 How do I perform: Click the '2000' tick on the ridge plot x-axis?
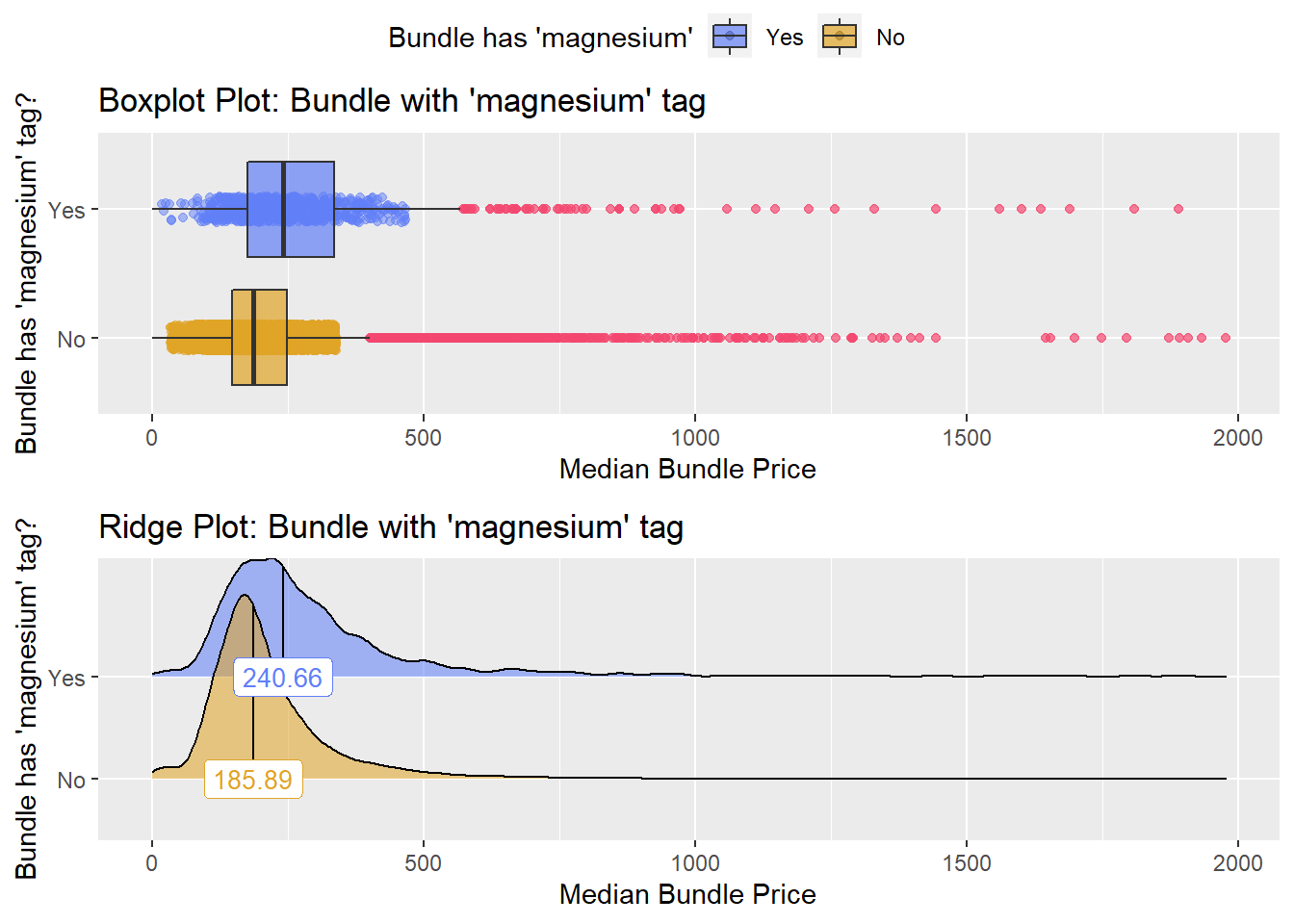1237,863
